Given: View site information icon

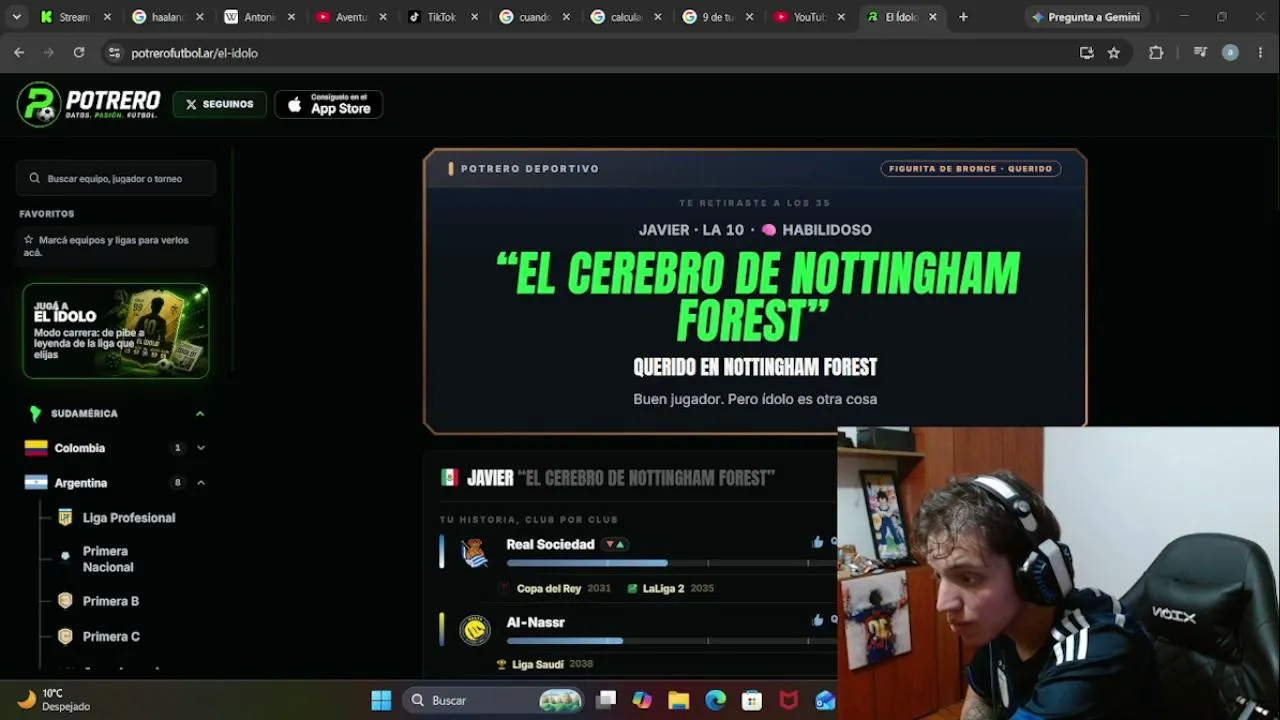Looking at the screenshot, I should 114,53.
